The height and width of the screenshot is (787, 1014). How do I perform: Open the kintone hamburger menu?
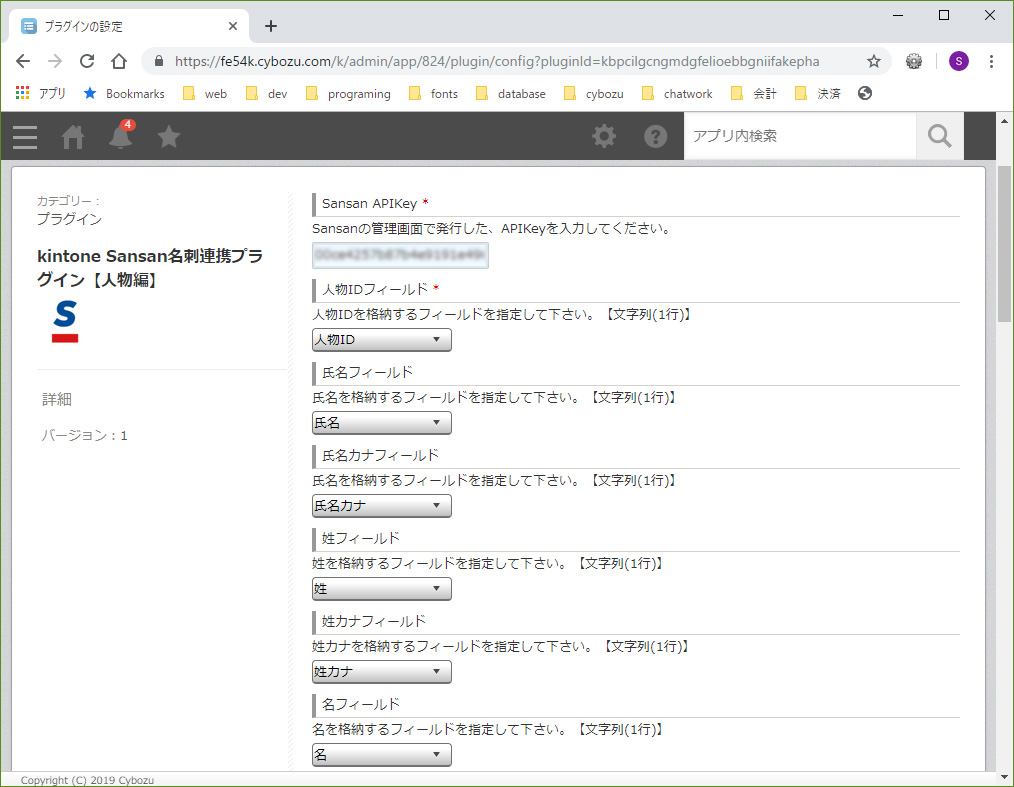(25, 136)
